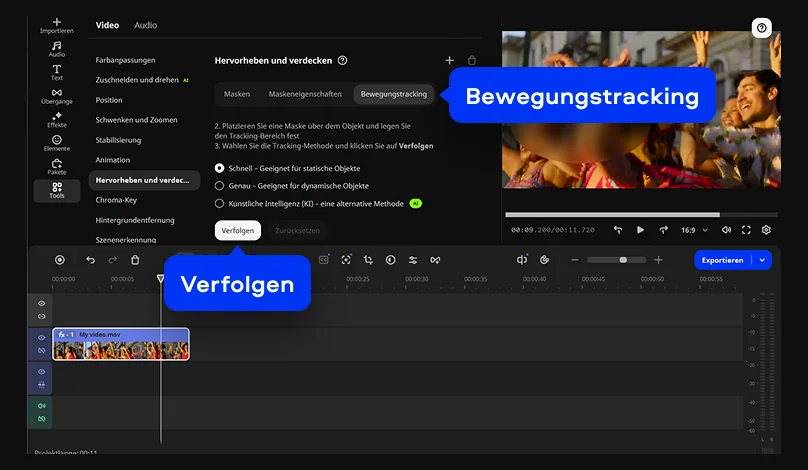Open the Stabilisierung tool
Image resolution: width=808 pixels, height=470 pixels.
click(118, 140)
